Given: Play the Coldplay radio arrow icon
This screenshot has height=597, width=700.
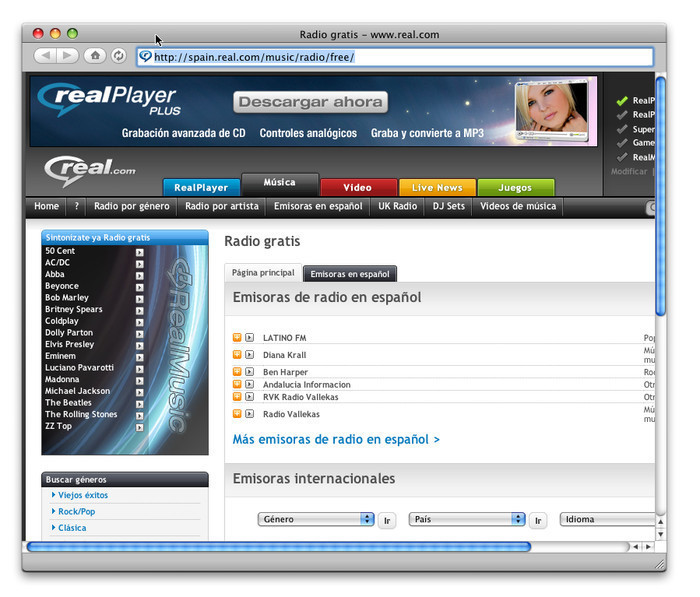Looking at the screenshot, I should 140,322.
